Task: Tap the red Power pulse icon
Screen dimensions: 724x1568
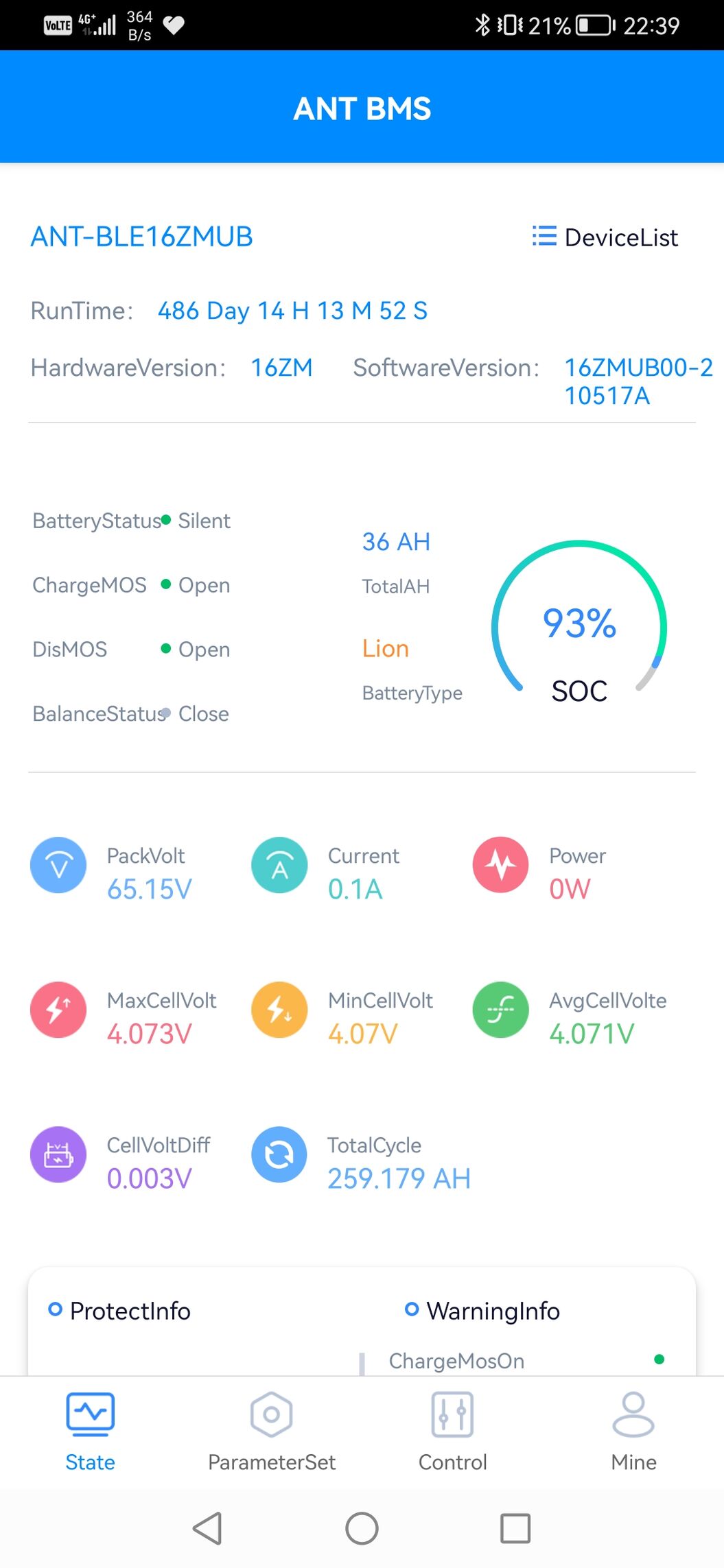Action: tap(501, 865)
